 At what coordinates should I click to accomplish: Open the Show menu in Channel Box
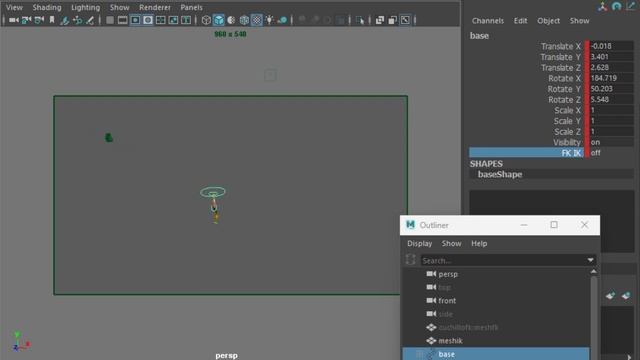579,21
